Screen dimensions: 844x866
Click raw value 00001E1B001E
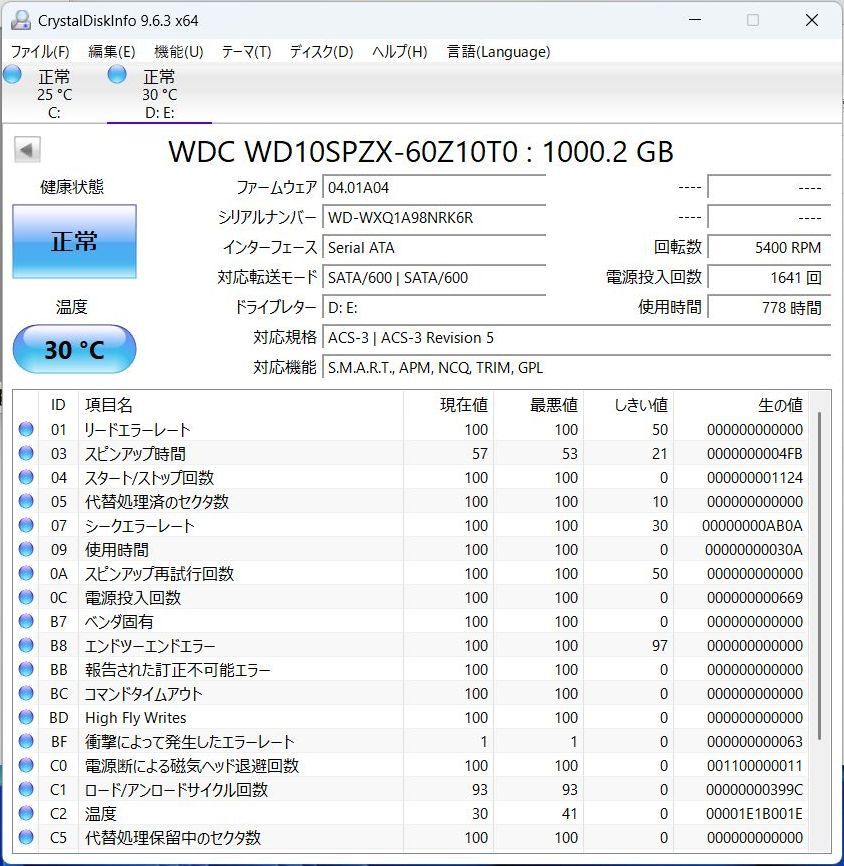(755, 814)
